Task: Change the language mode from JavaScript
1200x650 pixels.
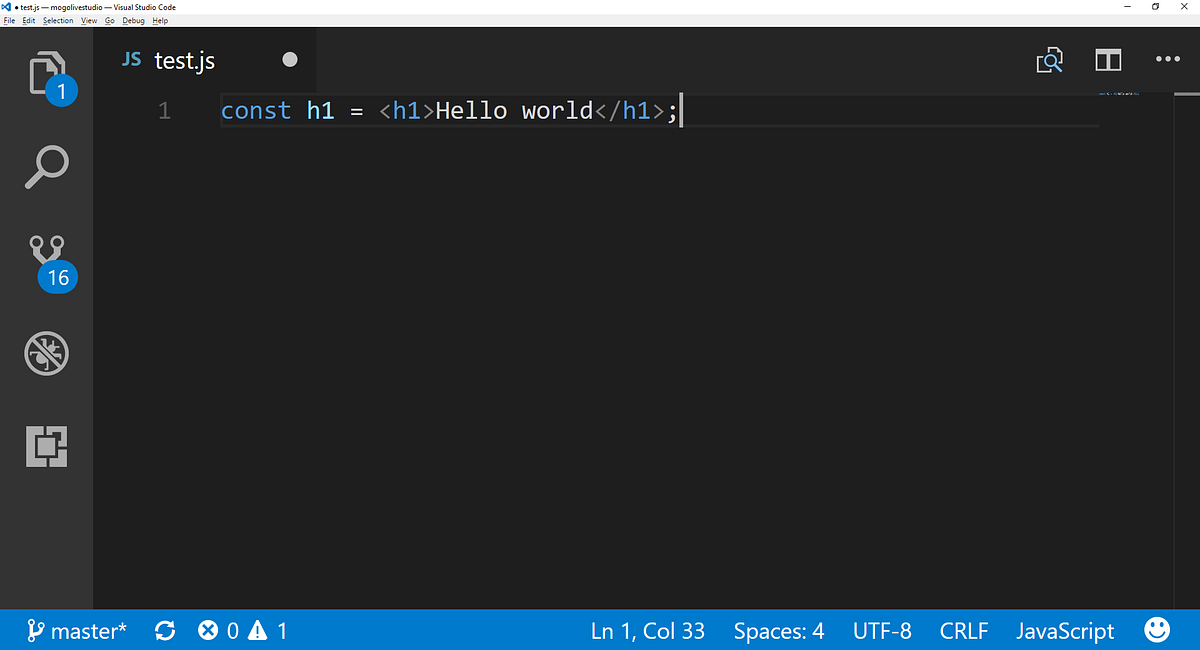Action: point(1065,630)
